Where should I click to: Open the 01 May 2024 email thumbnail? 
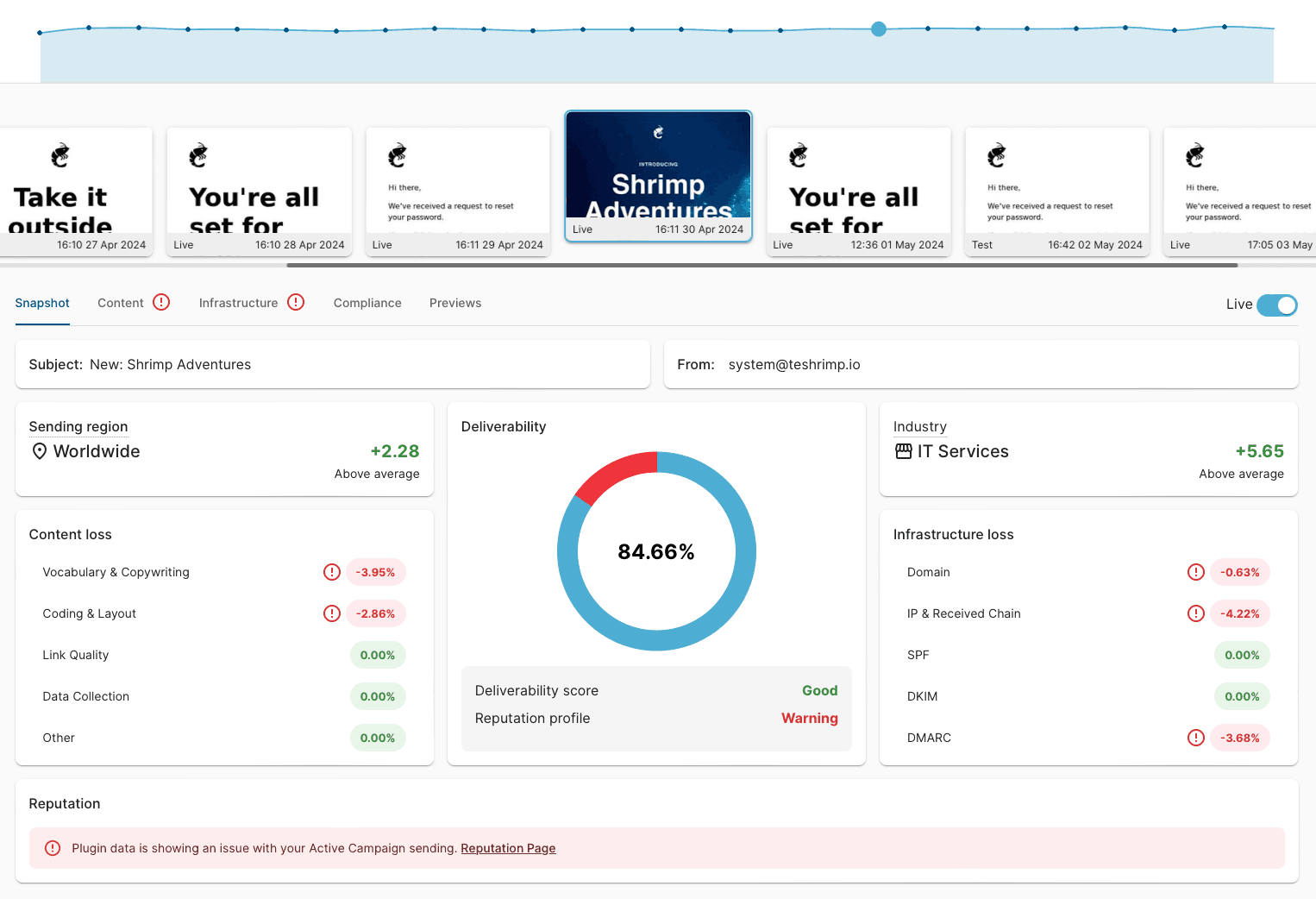click(858, 192)
